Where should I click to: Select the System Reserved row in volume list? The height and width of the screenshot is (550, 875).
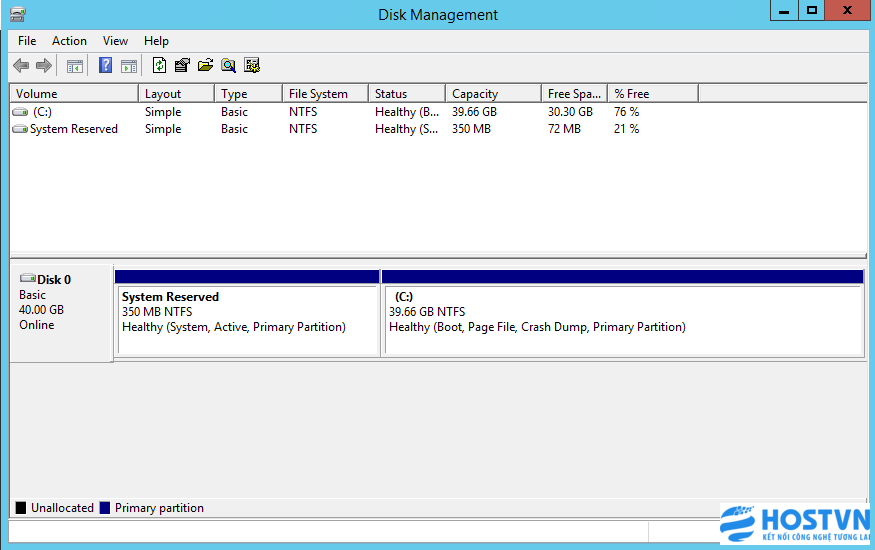(438, 129)
